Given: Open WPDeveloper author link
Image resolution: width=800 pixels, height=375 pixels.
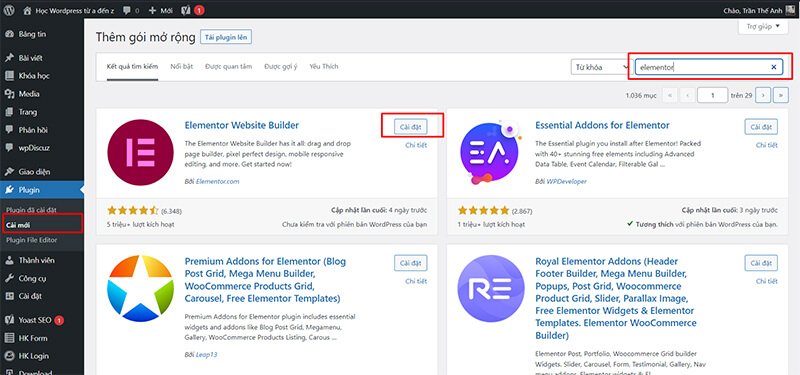Looking at the screenshot, I should (566, 181).
